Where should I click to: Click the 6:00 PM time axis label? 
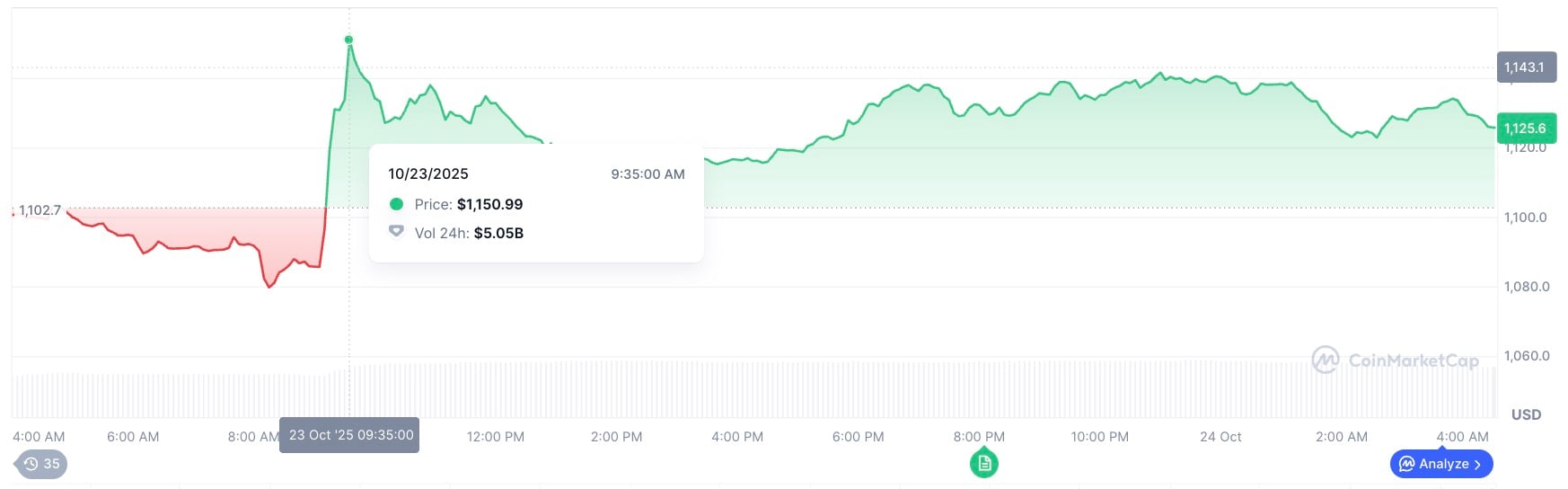pos(858,437)
